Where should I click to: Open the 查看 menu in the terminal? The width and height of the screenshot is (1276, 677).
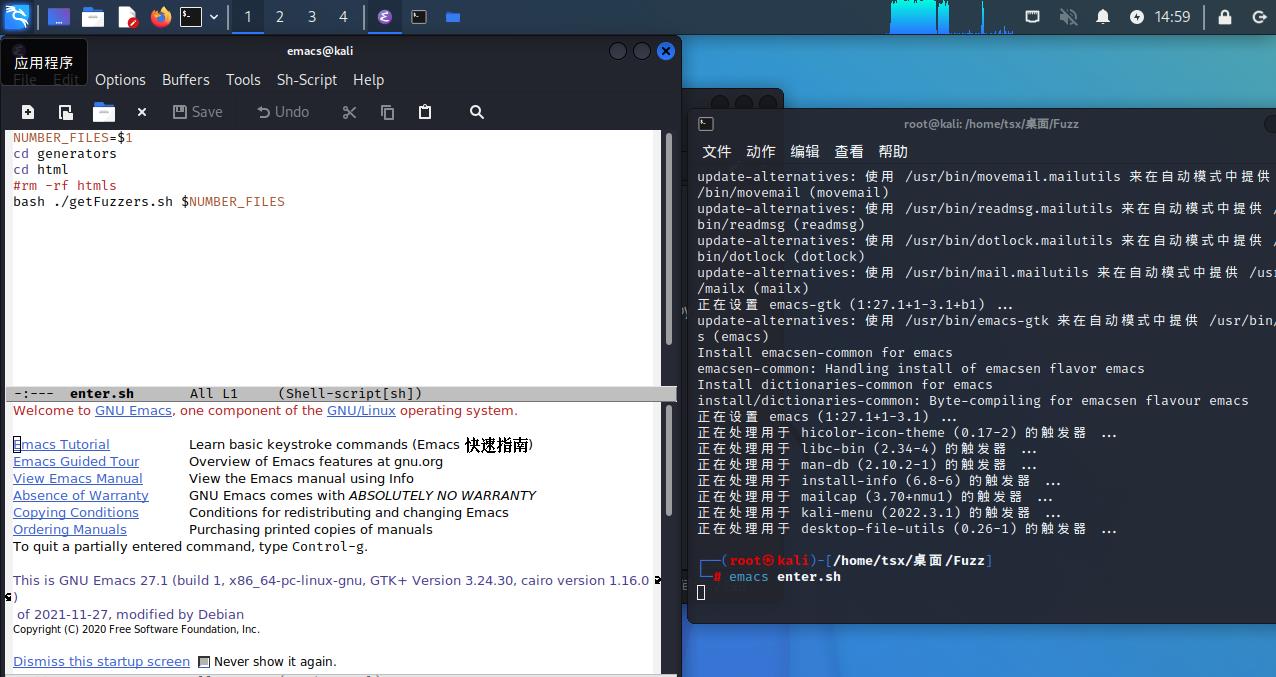849,152
